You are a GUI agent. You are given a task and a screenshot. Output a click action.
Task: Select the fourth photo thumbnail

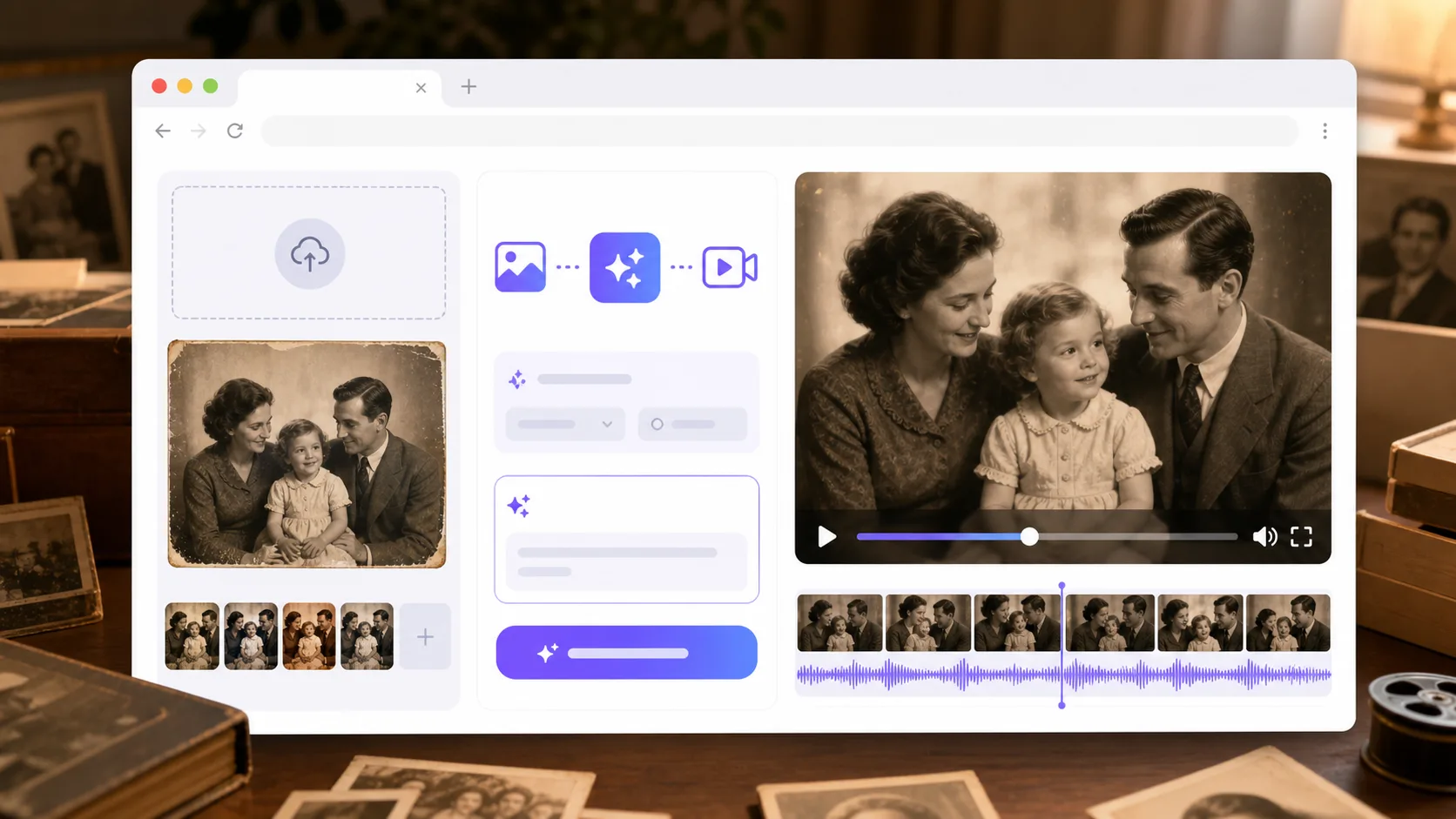coord(367,636)
